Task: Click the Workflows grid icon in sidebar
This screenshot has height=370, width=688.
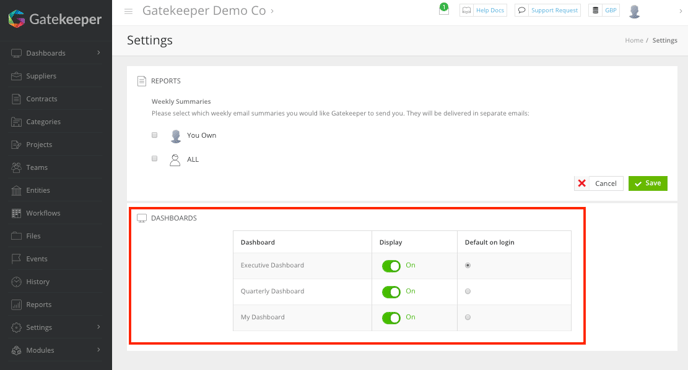Action: click(16, 213)
